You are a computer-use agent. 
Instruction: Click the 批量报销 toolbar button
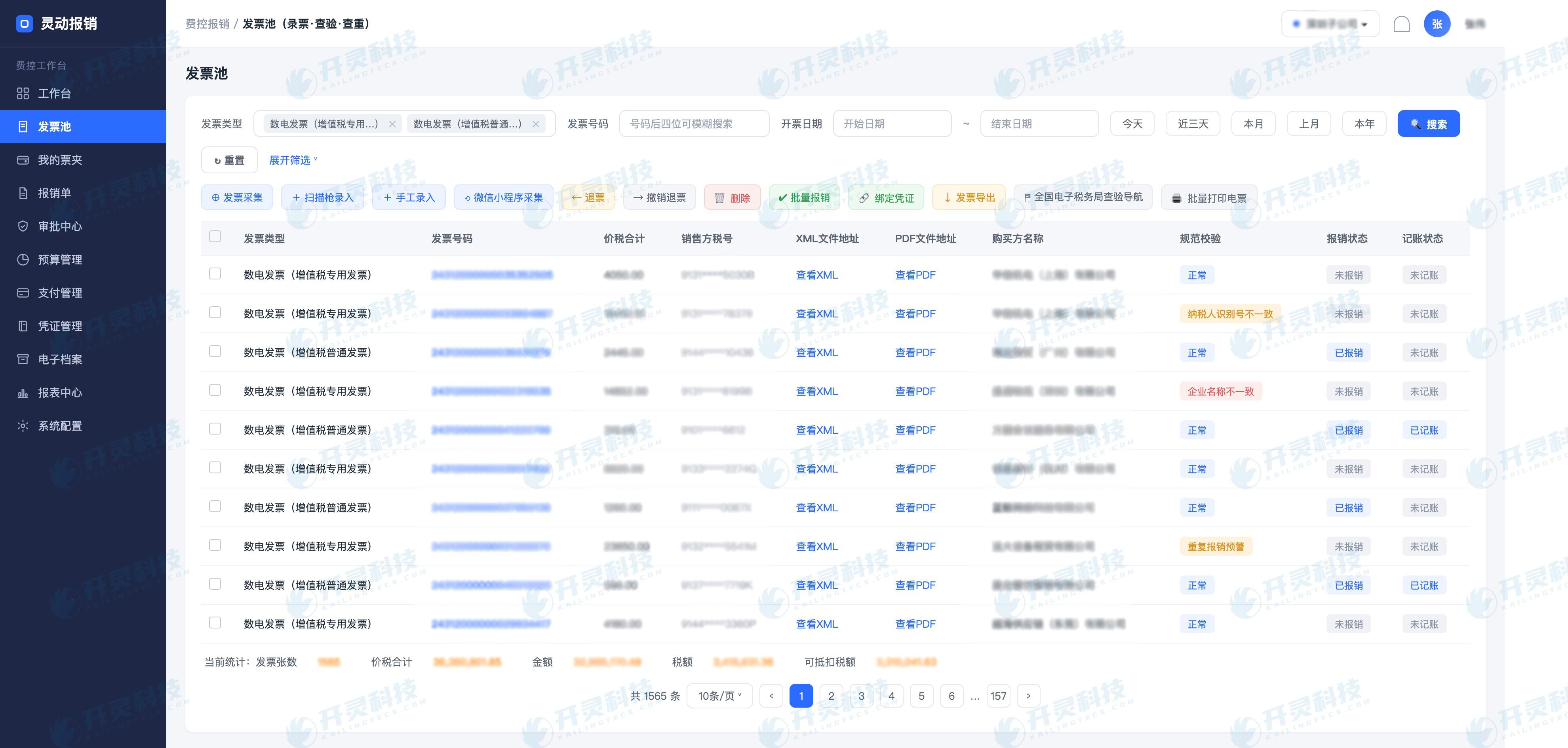804,197
